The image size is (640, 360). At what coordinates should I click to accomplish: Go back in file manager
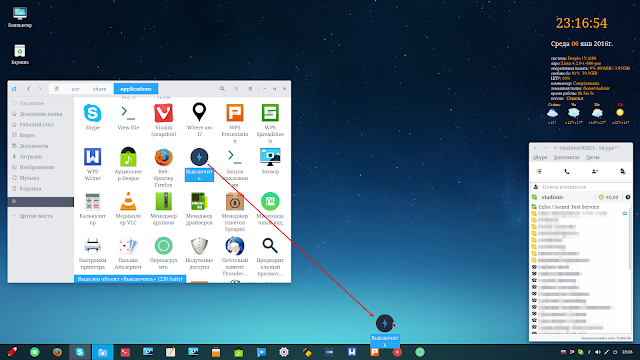(x=29, y=89)
